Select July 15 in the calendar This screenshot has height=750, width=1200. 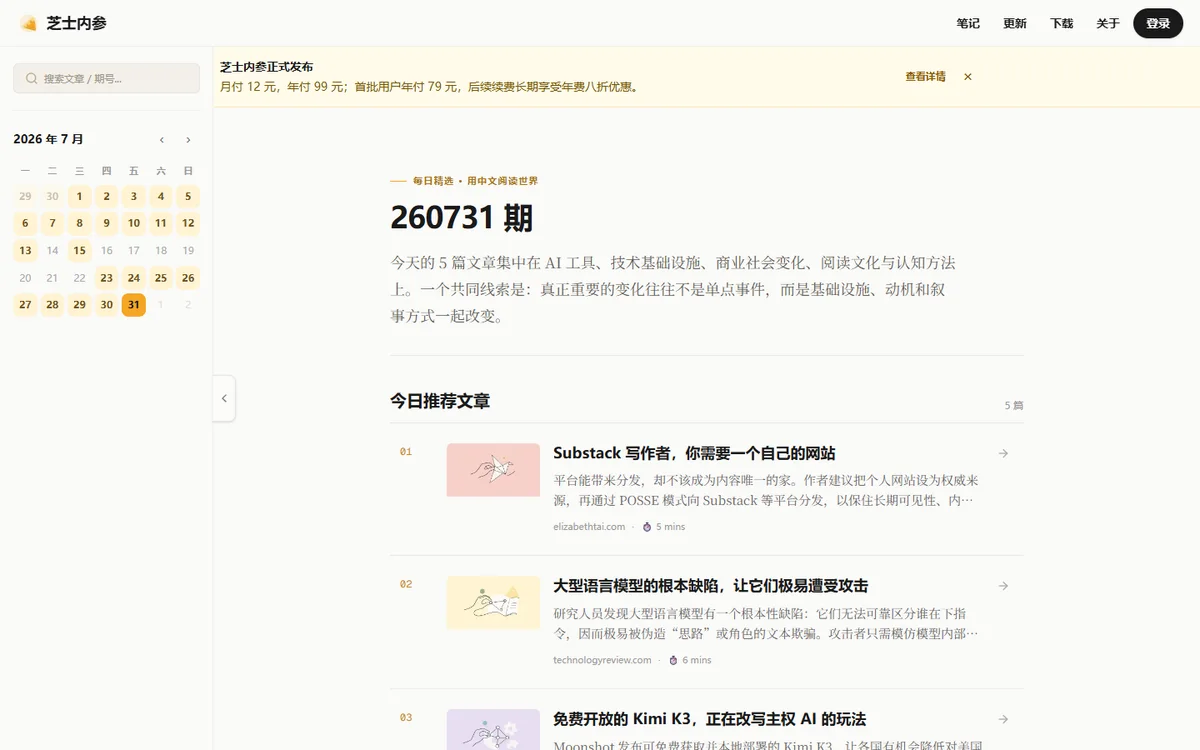[x=79, y=251]
